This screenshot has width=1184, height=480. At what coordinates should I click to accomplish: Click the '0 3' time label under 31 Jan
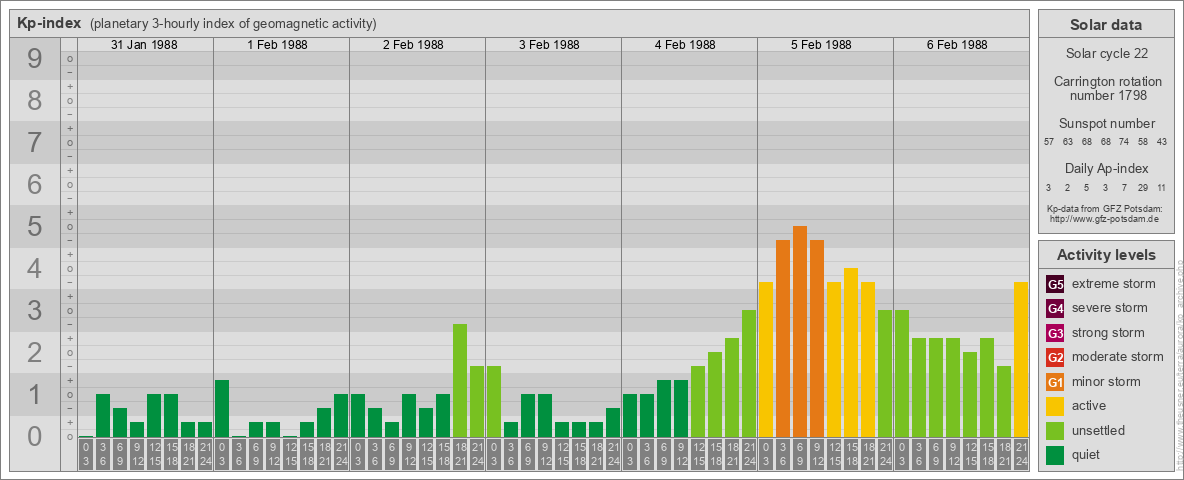(x=86, y=455)
